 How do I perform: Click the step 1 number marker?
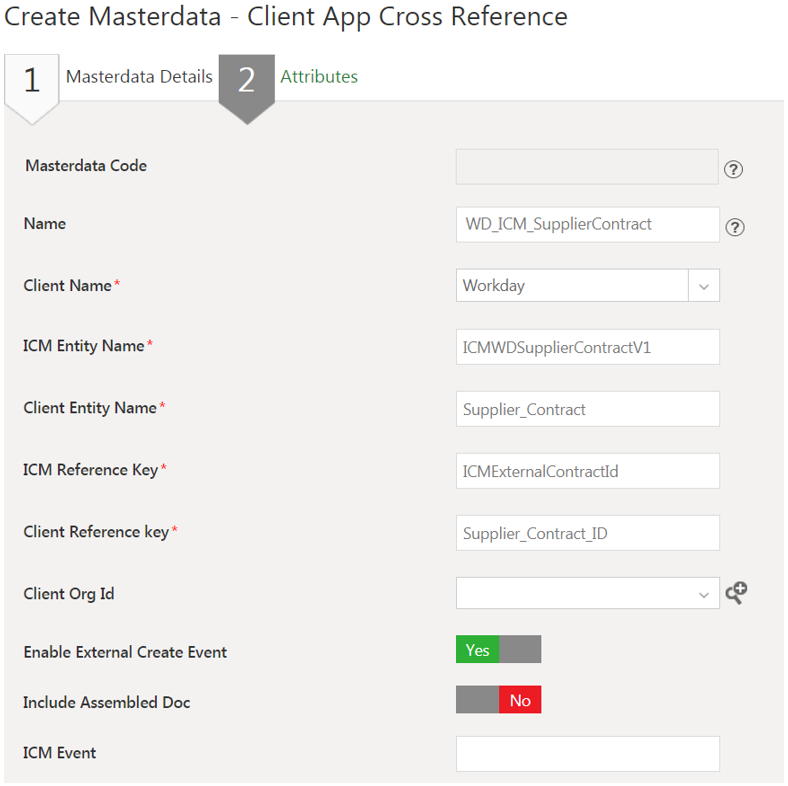(x=32, y=81)
